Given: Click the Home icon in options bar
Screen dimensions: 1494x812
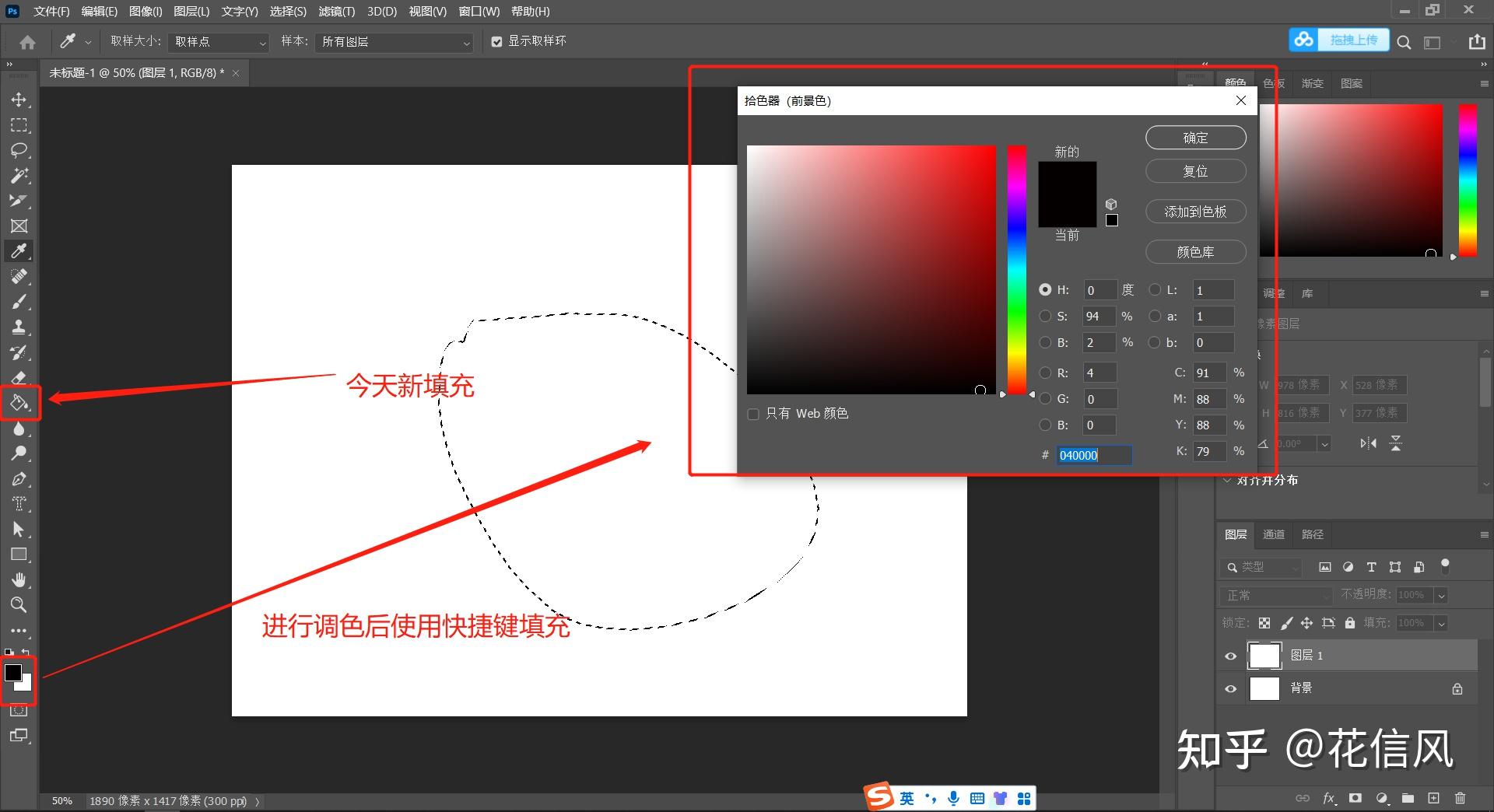Looking at the screenshot, I should pyautogui.click(x=27, y=42).
